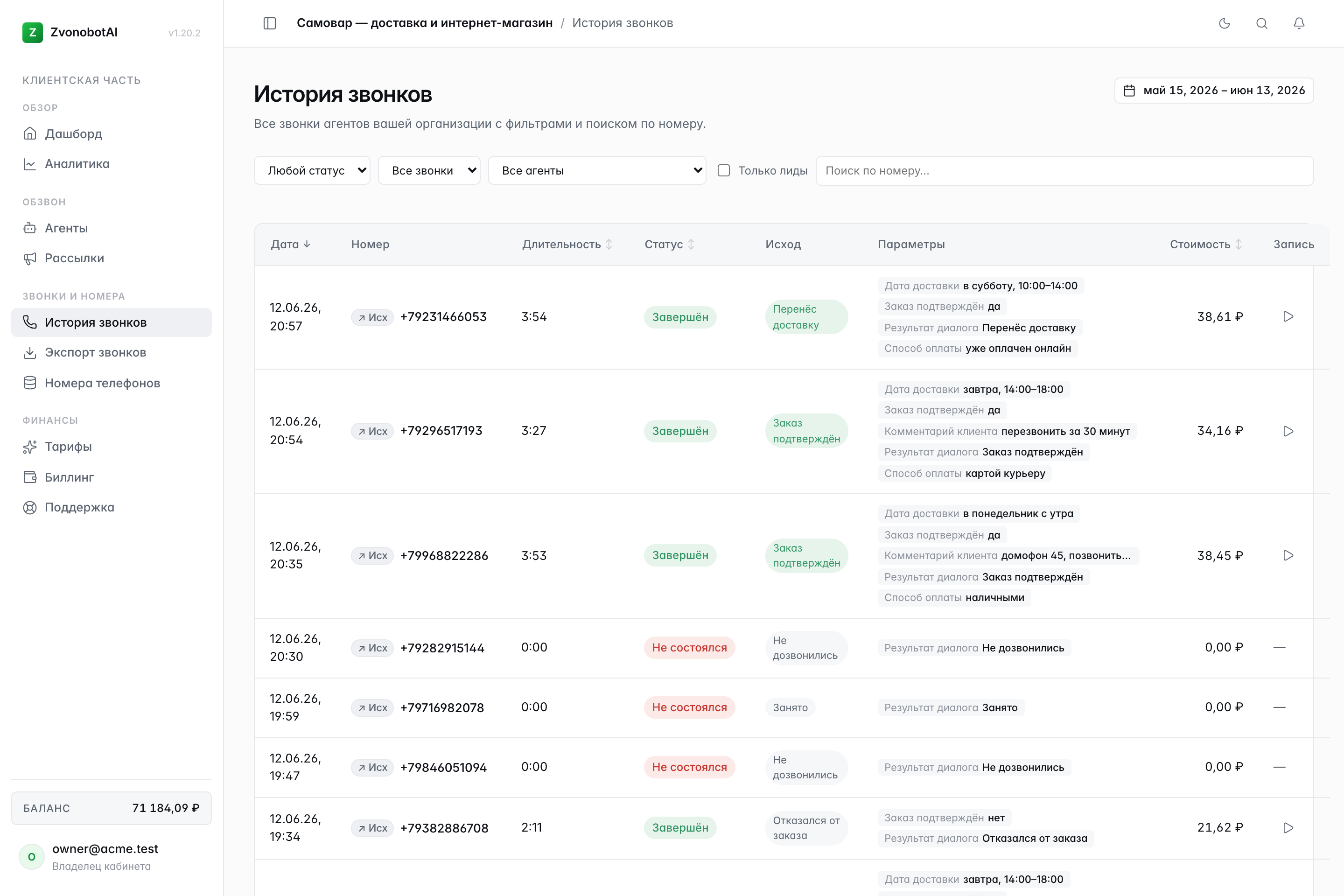This screenshot has width=1344, height=896.
Task: Click phone number +79231466053
Action: tap(443, 316)
